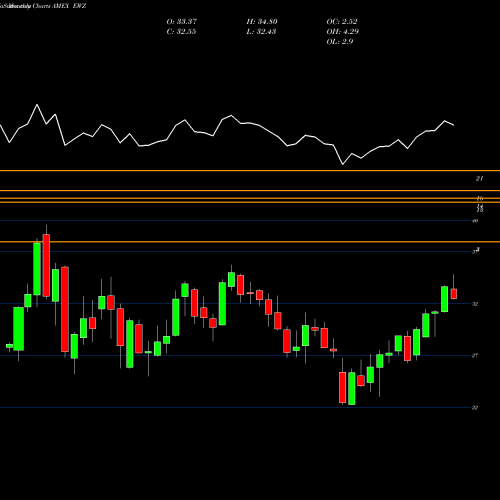500x500 pixels.
Task: Select the close value 'C: 32.55'
Action: [181, 32]
